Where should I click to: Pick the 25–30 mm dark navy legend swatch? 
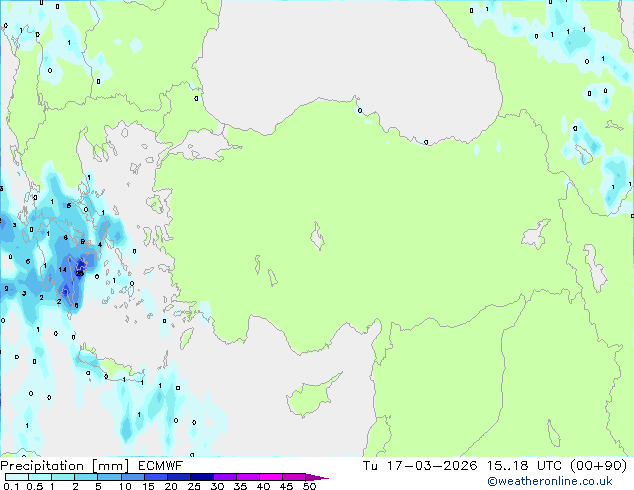(201, 477)
